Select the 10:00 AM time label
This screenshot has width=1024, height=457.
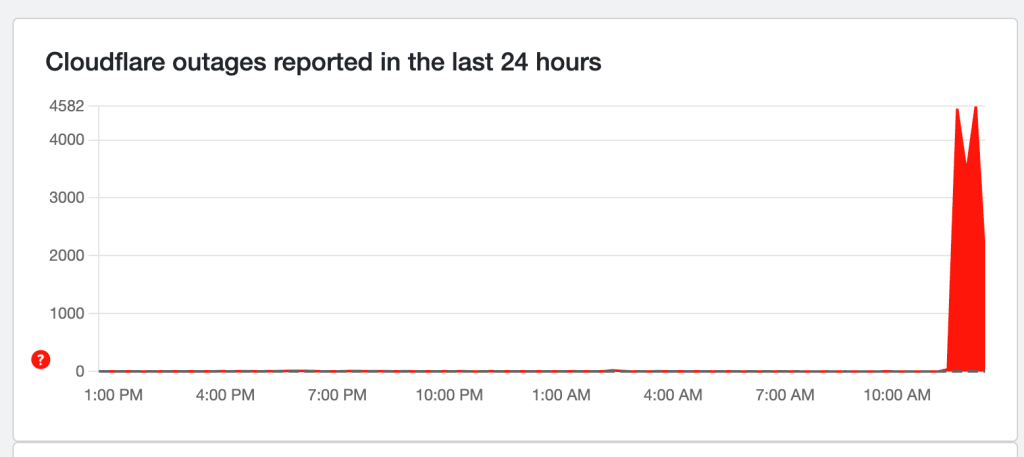point(895,395)
